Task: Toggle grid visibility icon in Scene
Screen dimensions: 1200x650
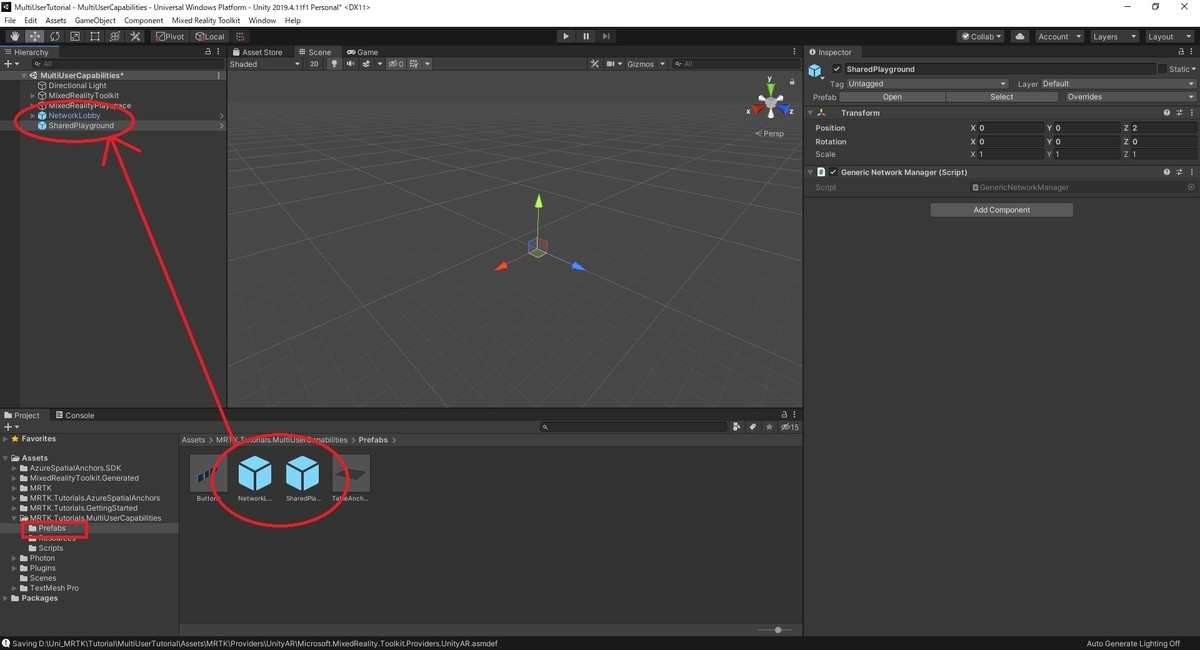Action: point(414,64)
